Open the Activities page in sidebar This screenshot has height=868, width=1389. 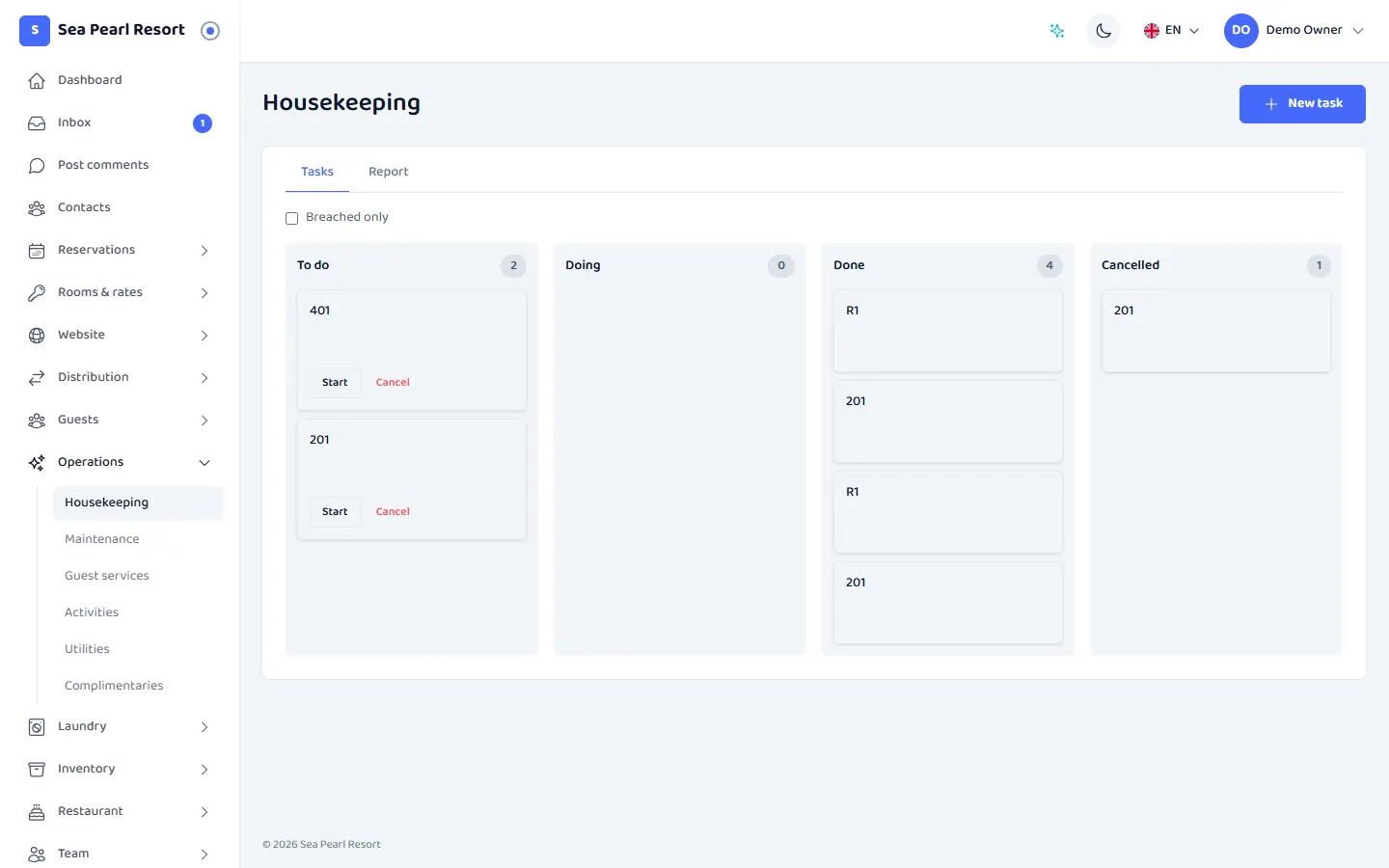[138, 612]
